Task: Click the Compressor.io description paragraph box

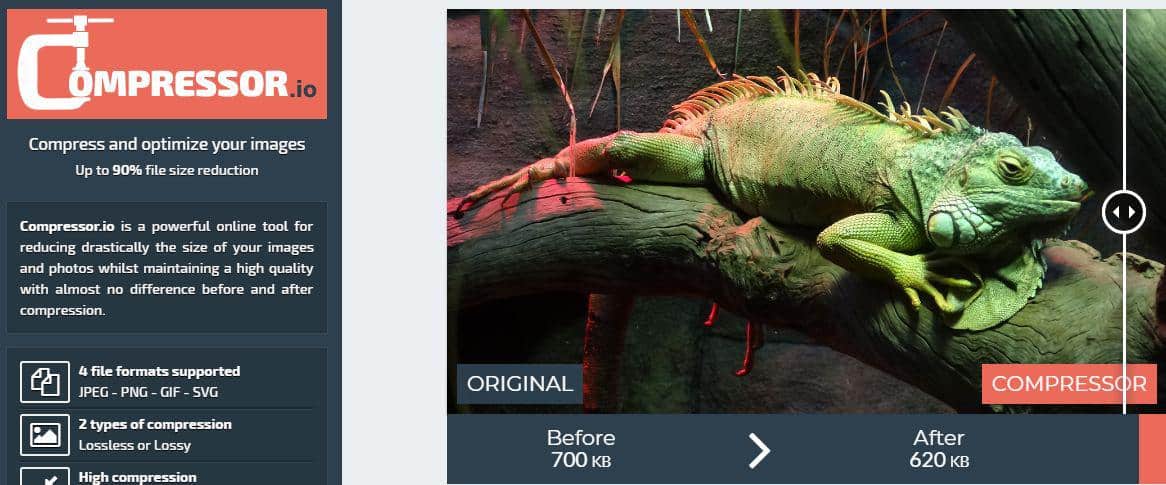Action: click(167, 268)
